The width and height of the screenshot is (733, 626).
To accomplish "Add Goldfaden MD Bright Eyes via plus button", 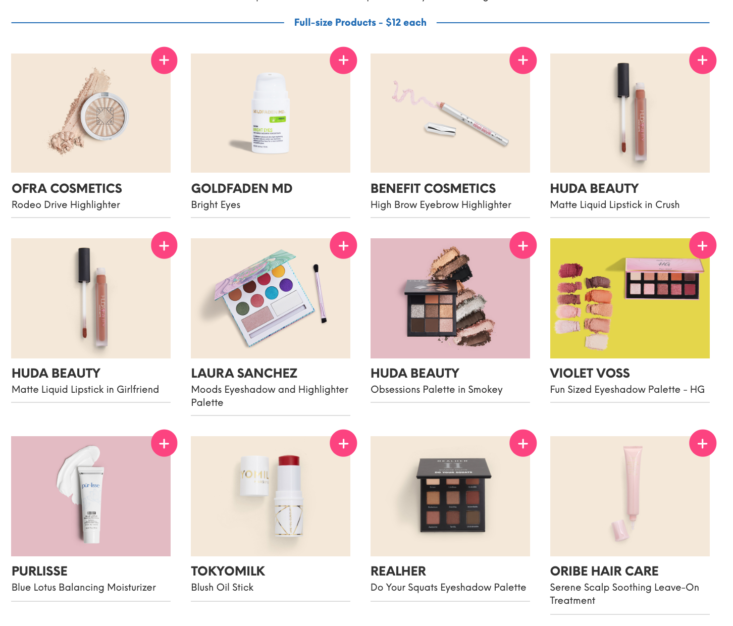I will pyautogui.click(x=344, y=60).
